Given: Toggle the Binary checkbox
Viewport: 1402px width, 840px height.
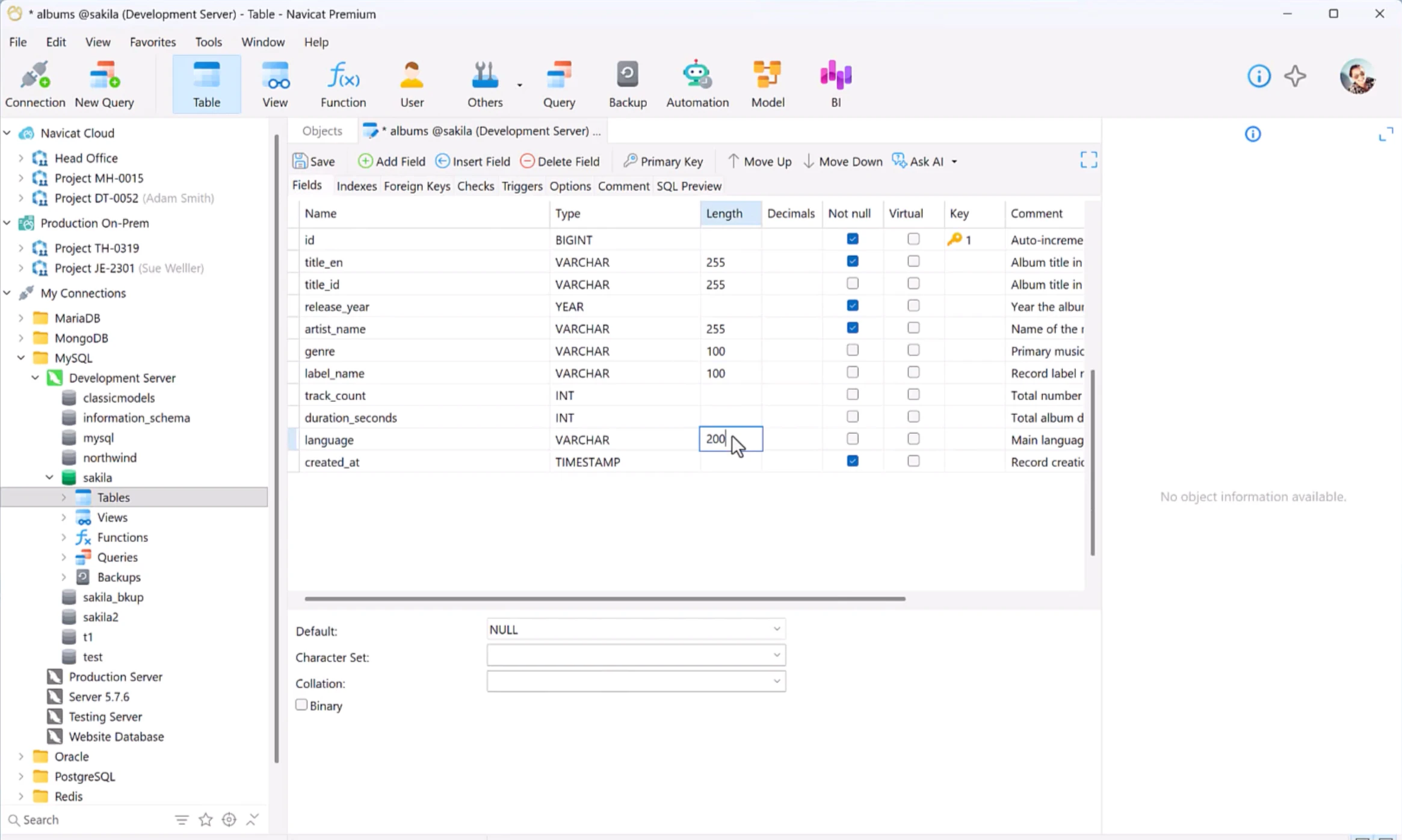Looking at the screenshot, I should 301,705.
